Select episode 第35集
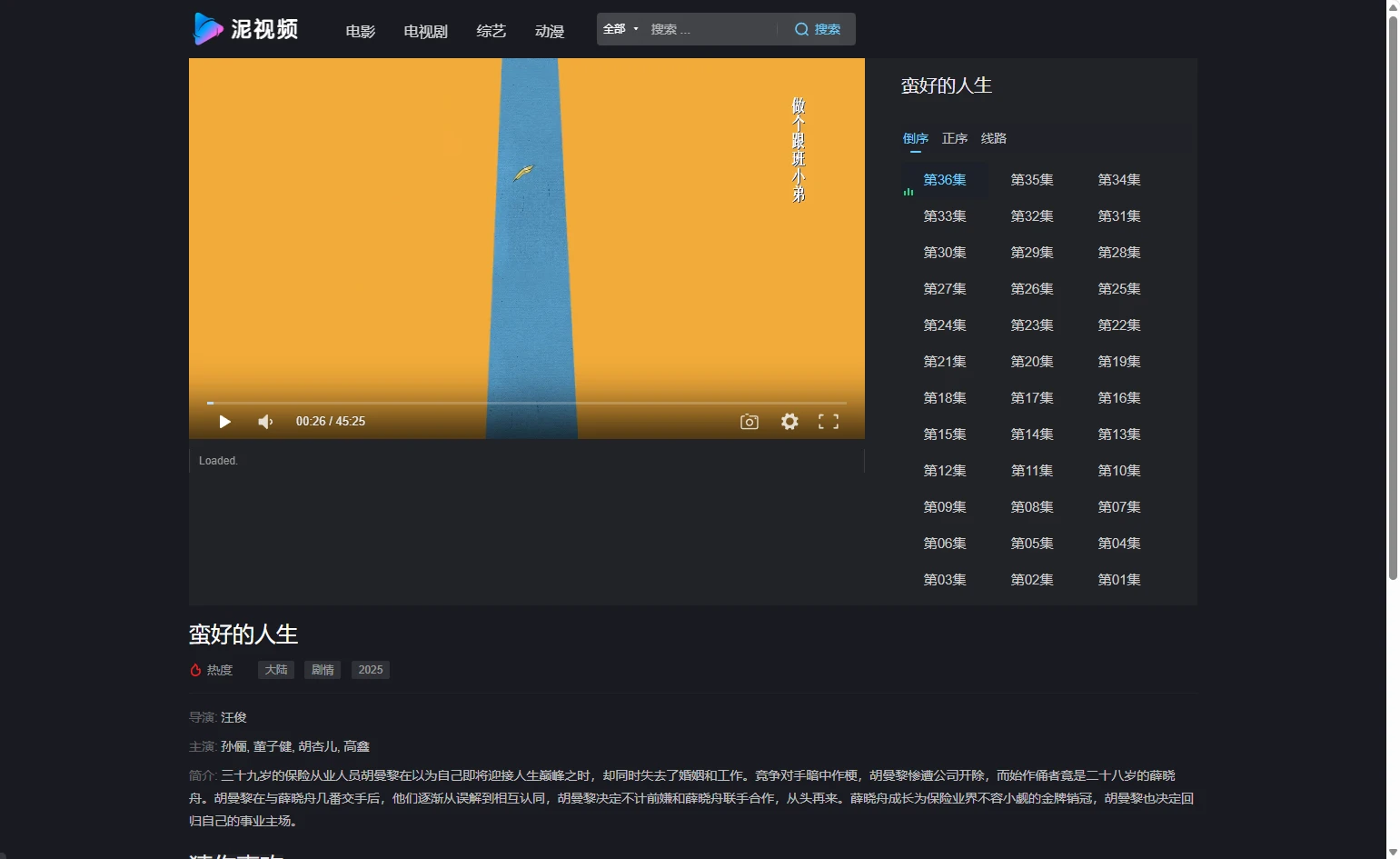Viewport: 1400px width, 859px height. pyautogui.click(x=1032, y=180)
